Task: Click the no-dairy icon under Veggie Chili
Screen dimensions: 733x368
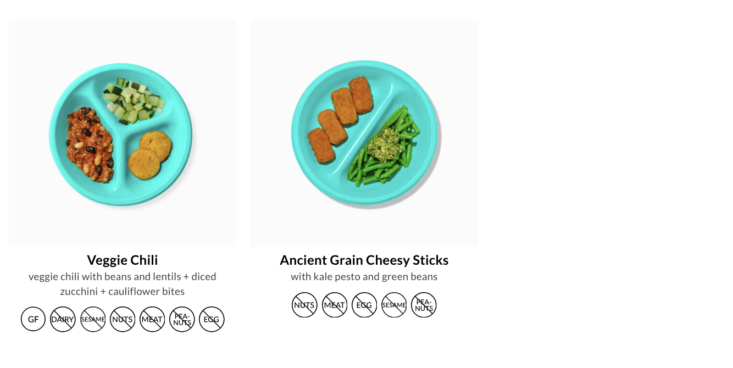Action: pyautogui.click(x=63, y=319)
